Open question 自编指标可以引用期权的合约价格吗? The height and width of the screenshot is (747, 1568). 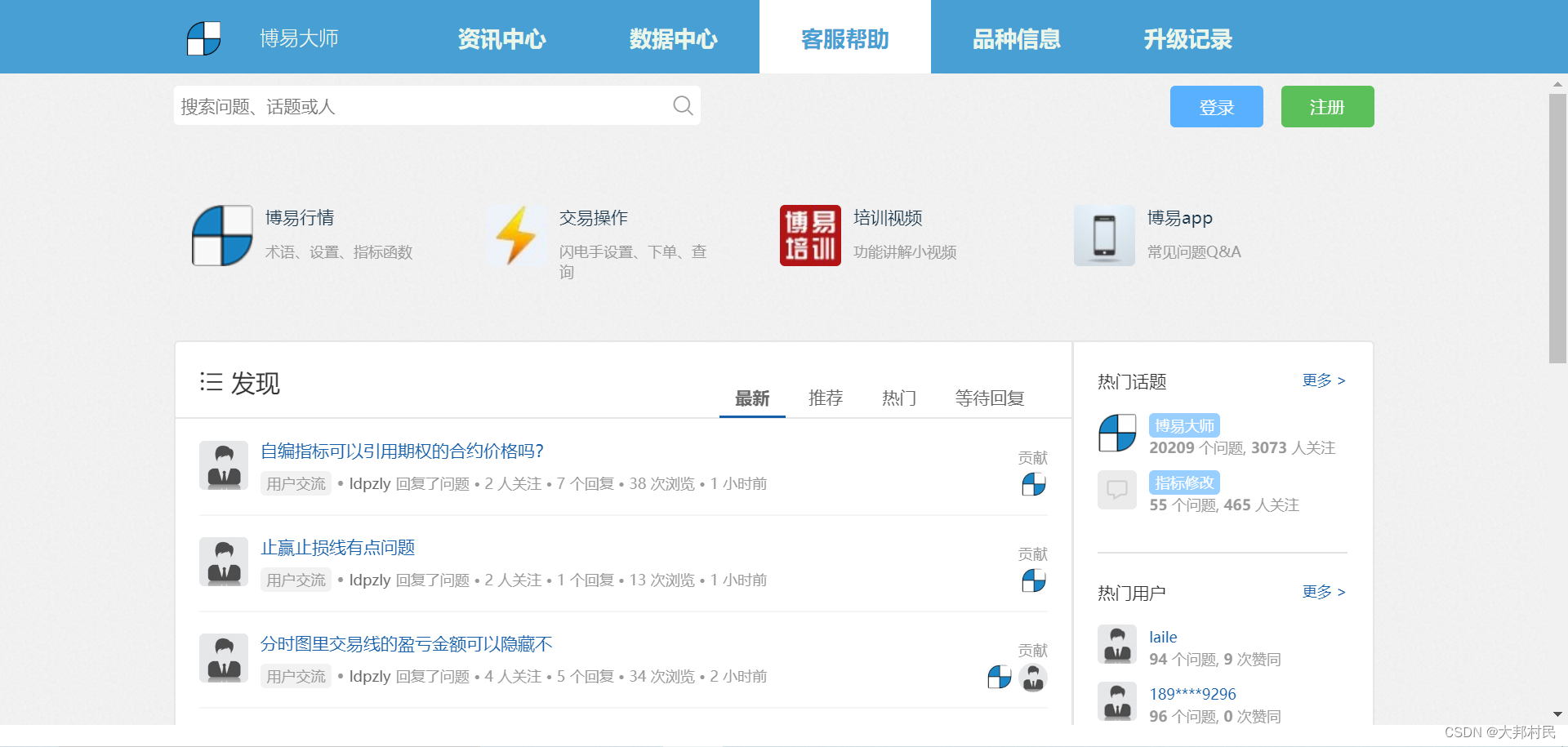coord(402,451)
